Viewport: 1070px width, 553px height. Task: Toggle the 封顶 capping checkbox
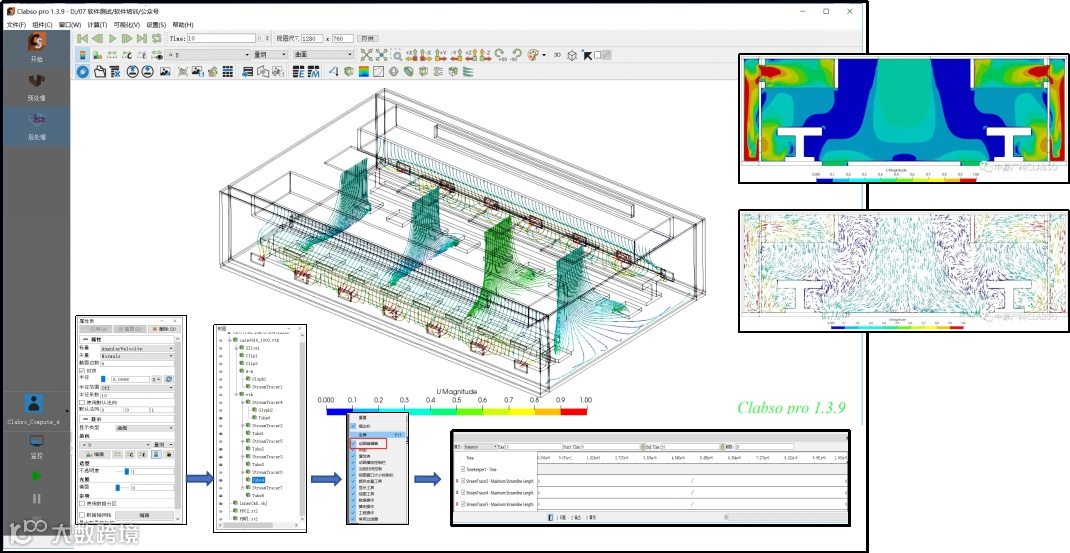(x=83, y=371)
